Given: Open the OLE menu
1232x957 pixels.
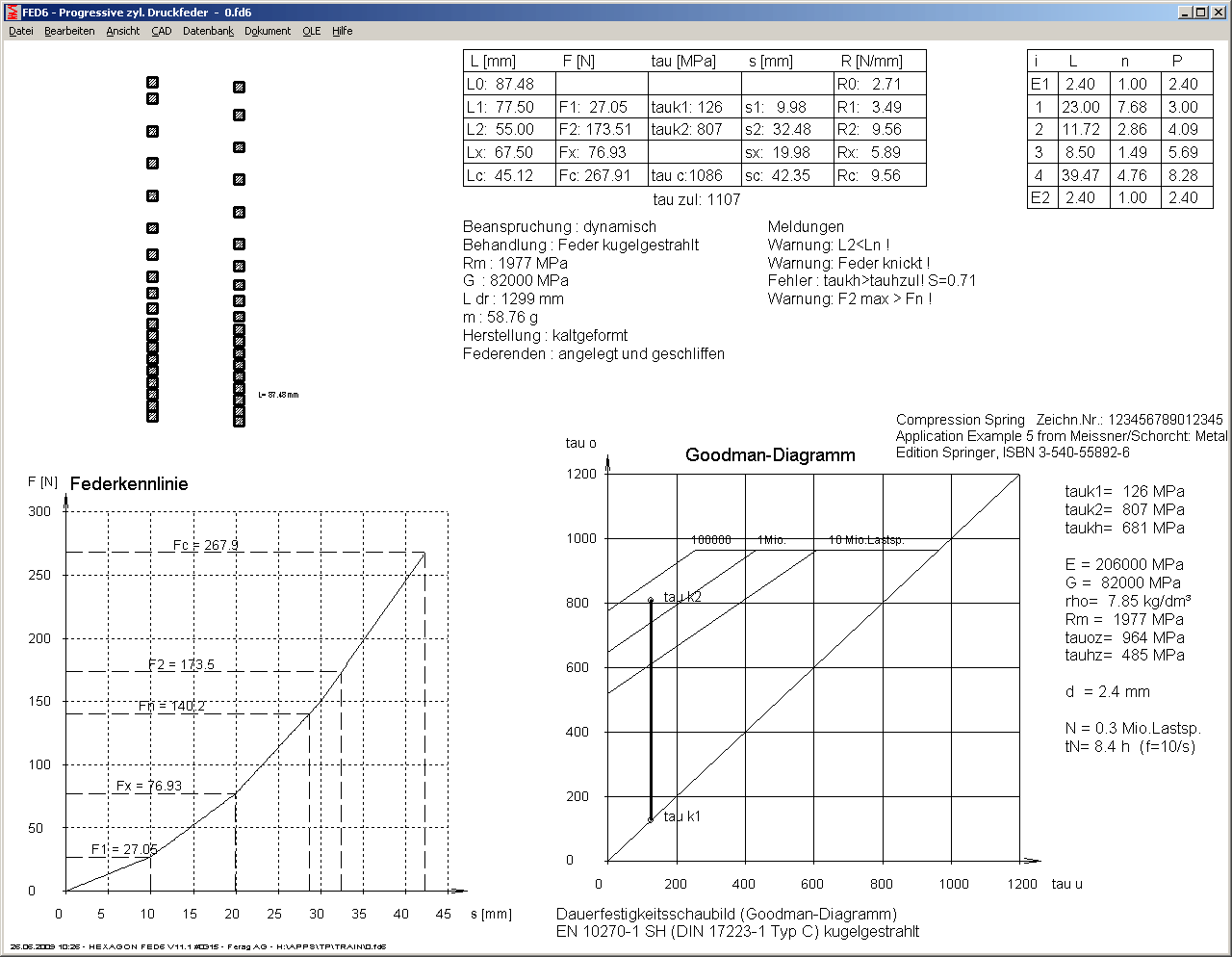Looking at the screenshot, I should coord(311,31).
